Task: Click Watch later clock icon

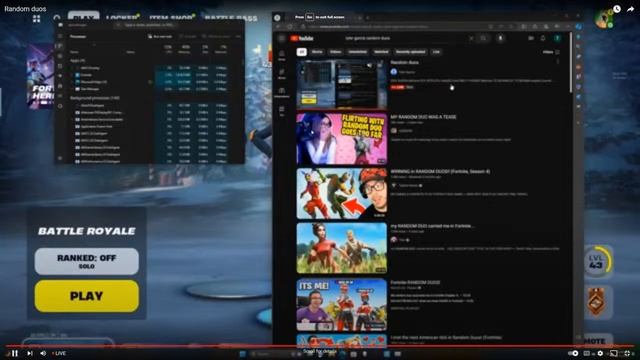Action: tap(617, 9)
